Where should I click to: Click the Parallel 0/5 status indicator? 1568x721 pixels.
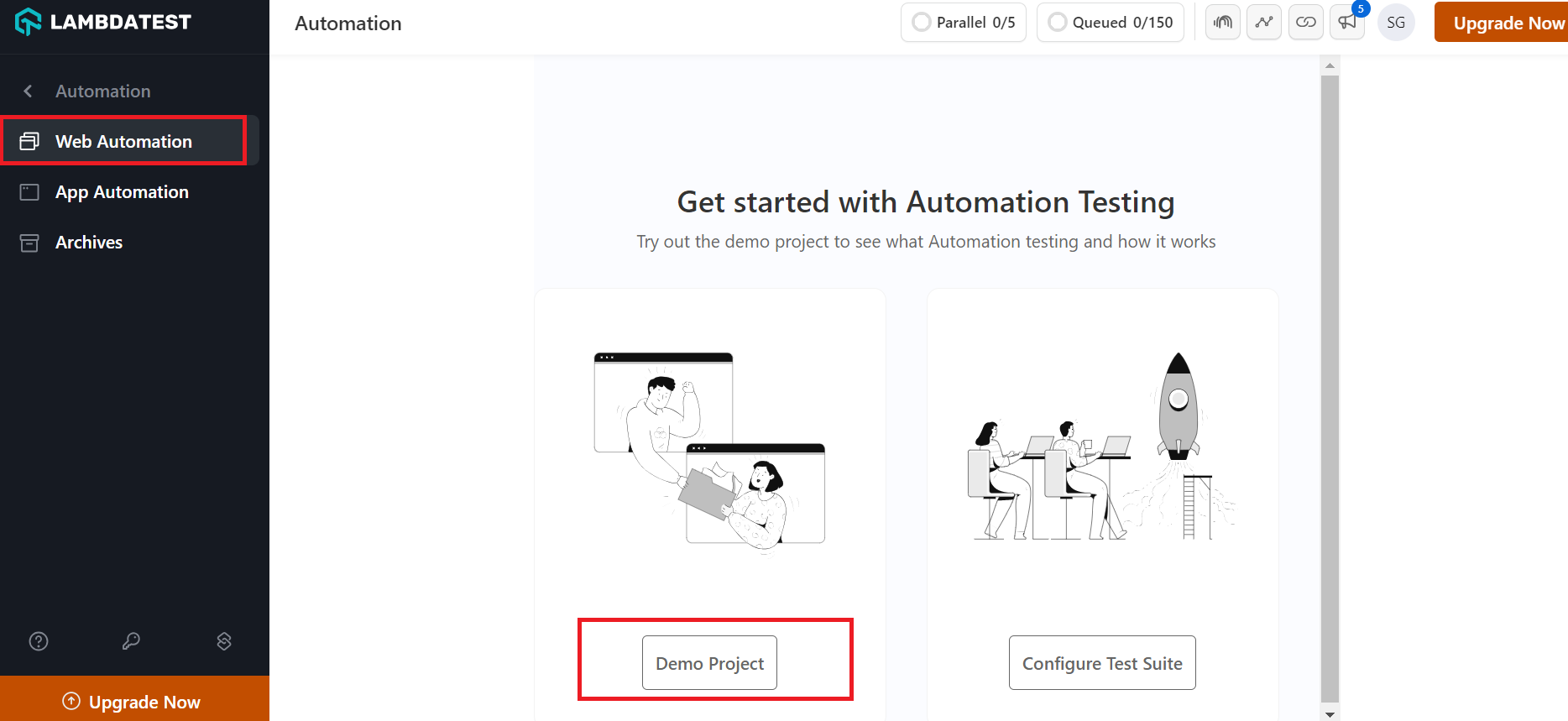click(x=964, y=23)
